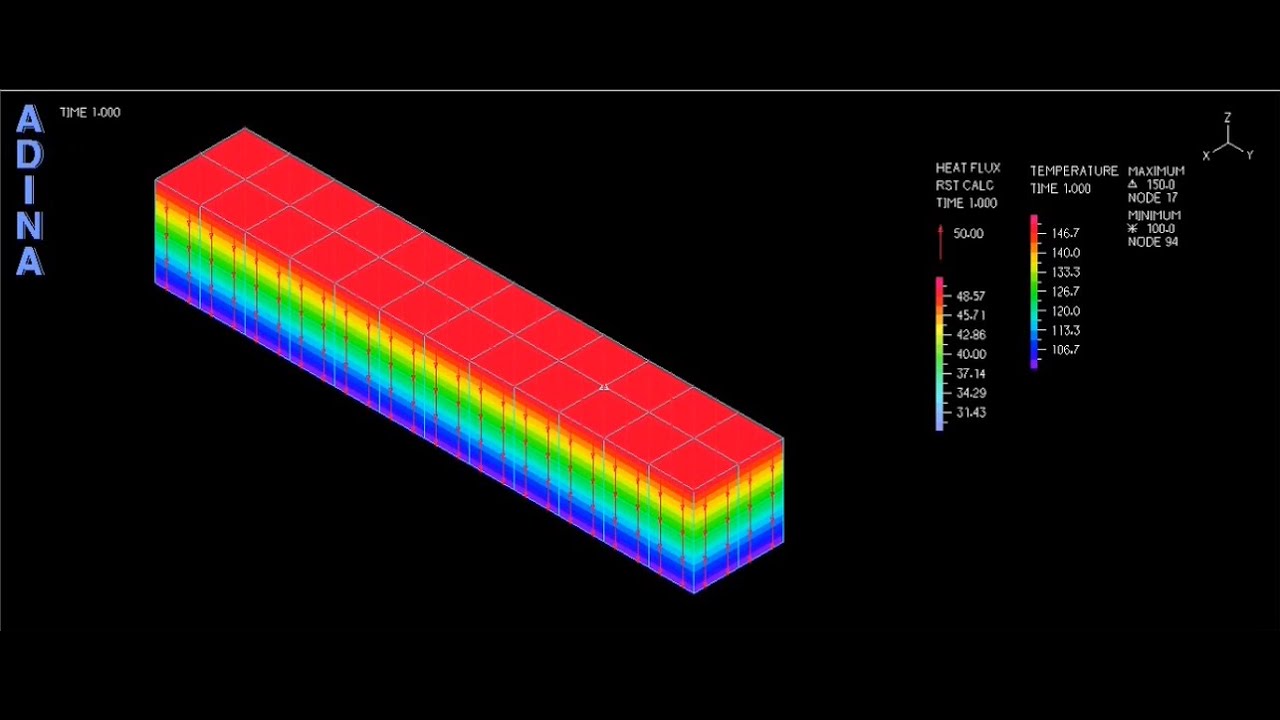Click the TIME 1.000 under RST CALC
Viewport: 1280px width, 720px height.
pyautogui.click(x=966, y=203)
